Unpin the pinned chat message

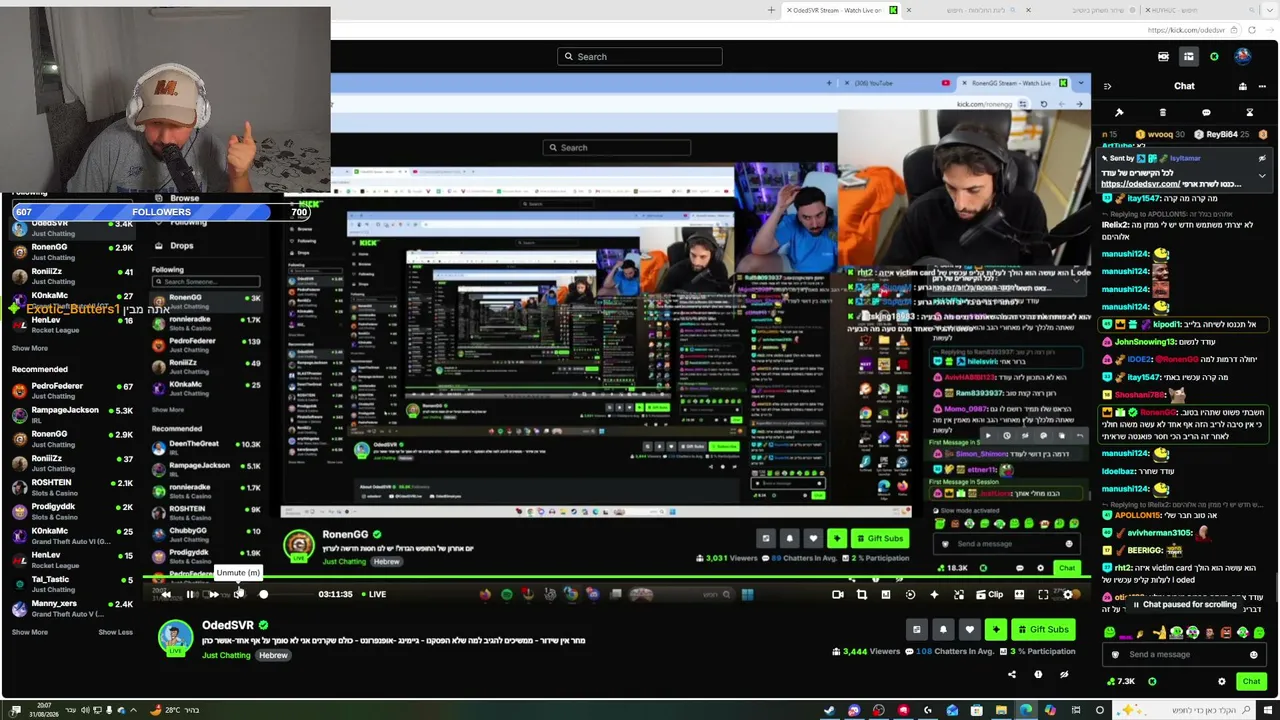[1262, 158]
